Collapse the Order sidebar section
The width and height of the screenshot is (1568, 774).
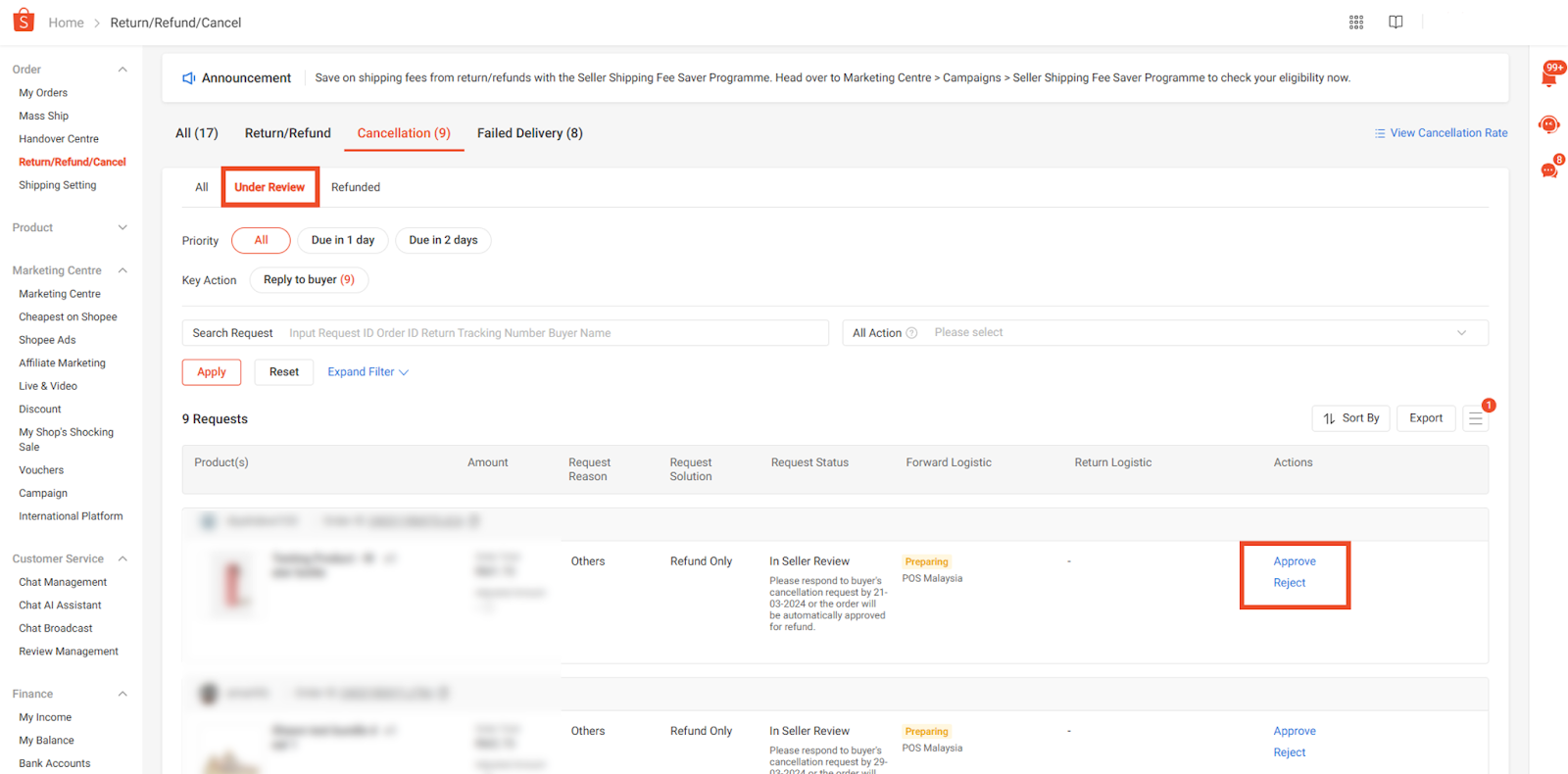click(x=122, y=70)
